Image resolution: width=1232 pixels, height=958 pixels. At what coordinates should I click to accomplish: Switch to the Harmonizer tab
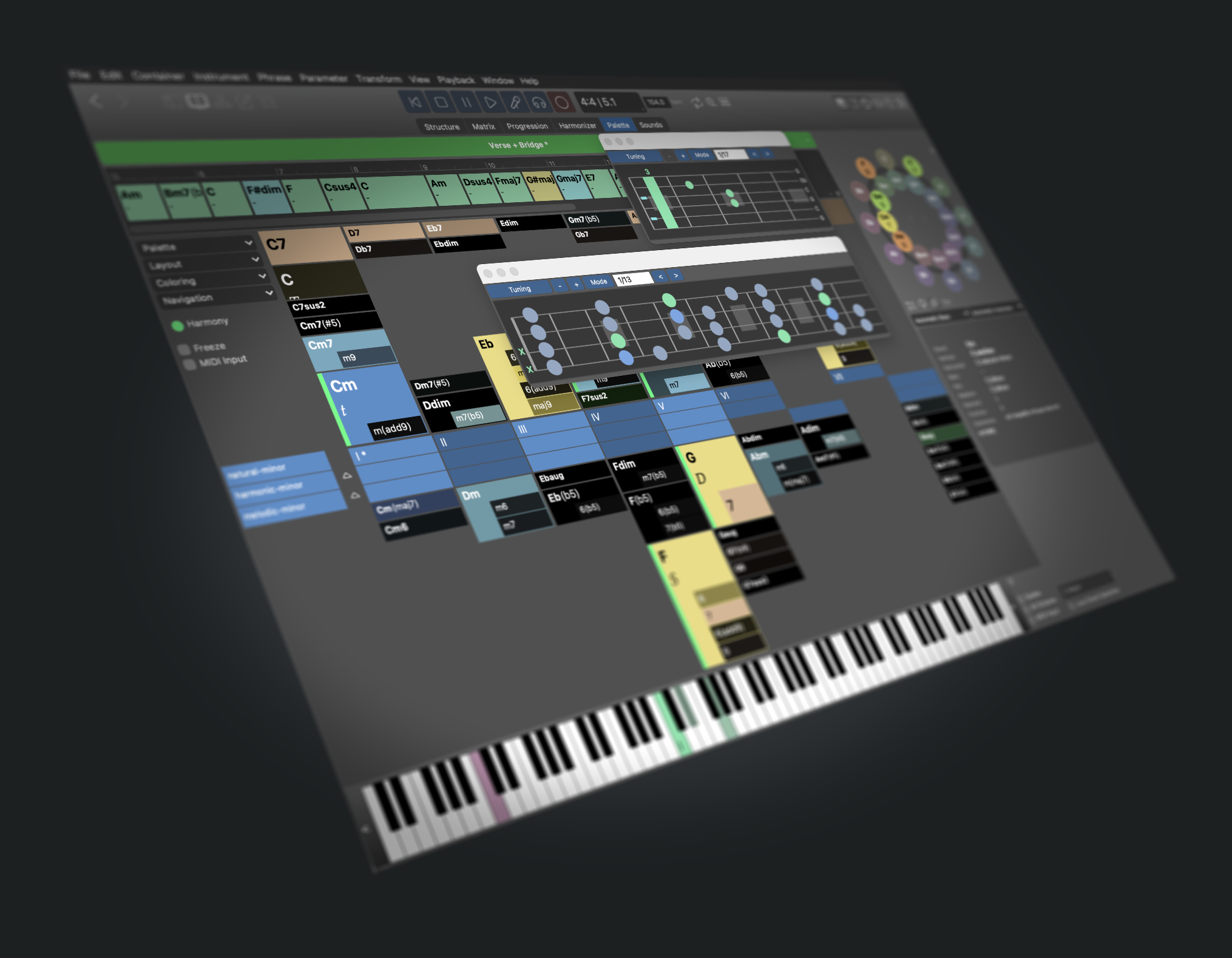(577, 126)
